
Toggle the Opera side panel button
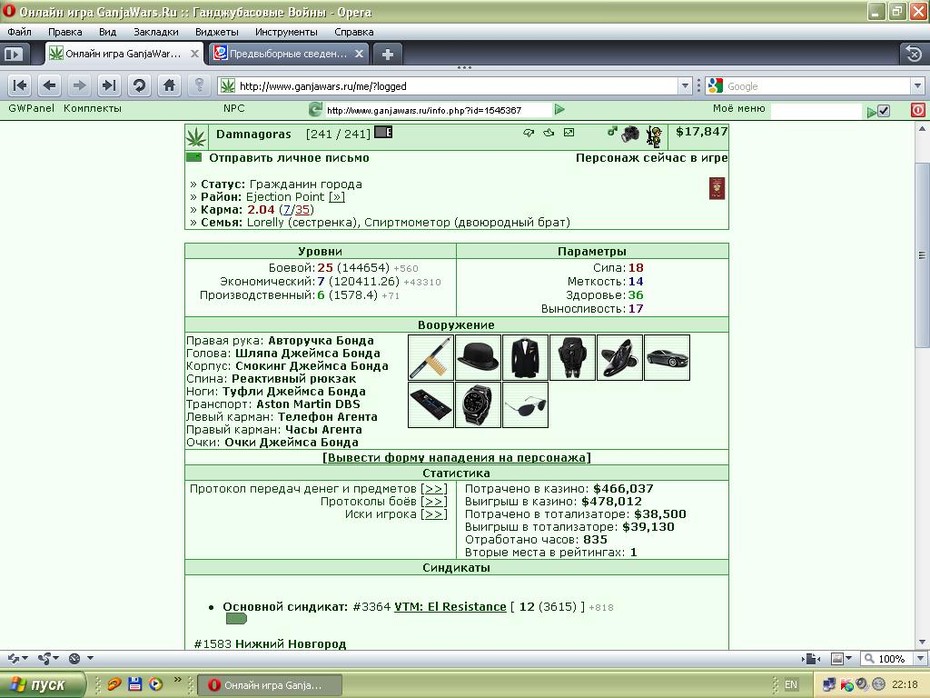(13, 55)
